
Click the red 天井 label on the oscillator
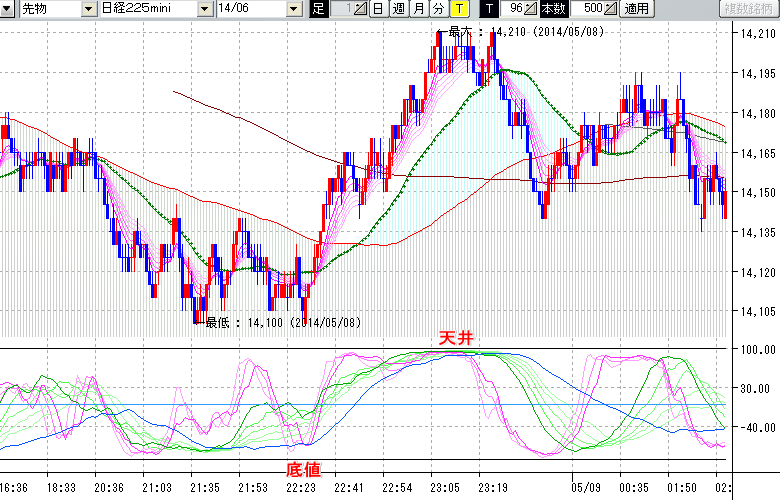(456, 340)
